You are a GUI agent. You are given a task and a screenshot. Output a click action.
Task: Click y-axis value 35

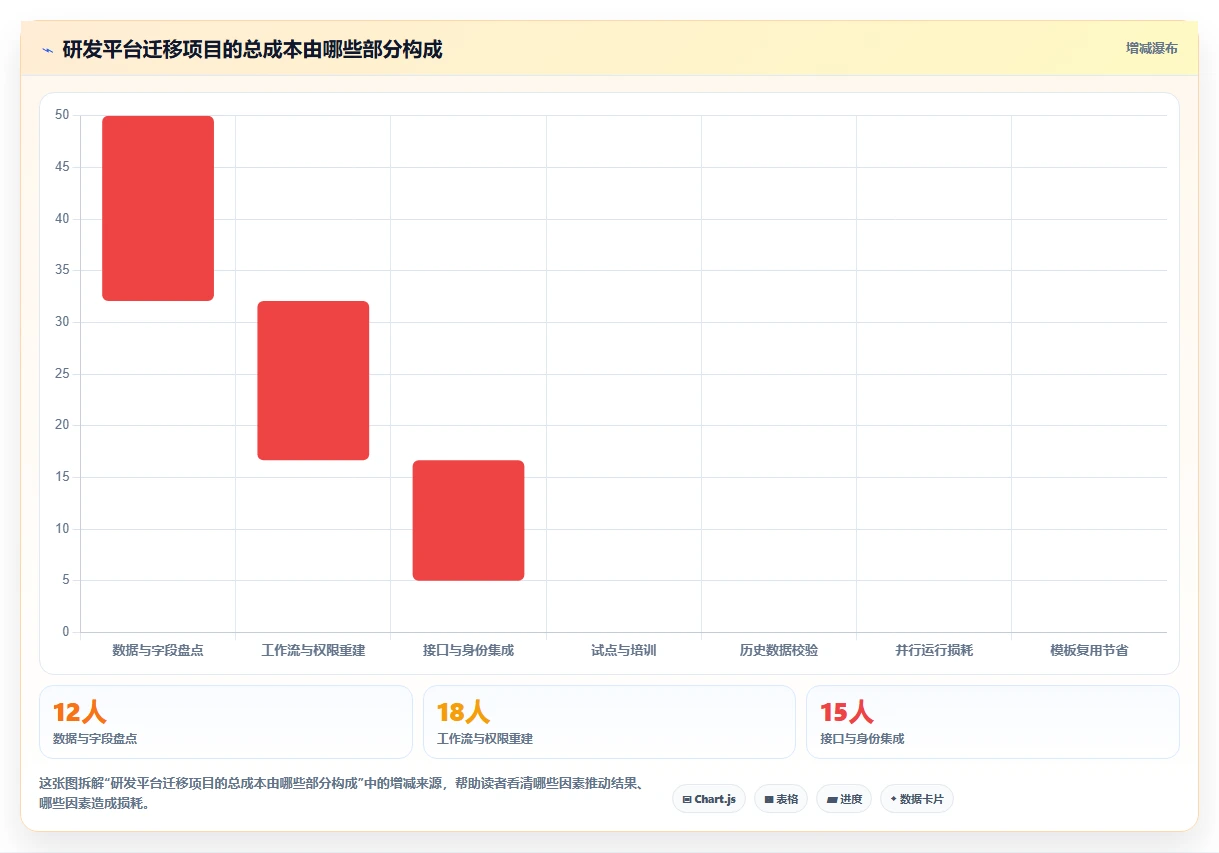[62, 270]
